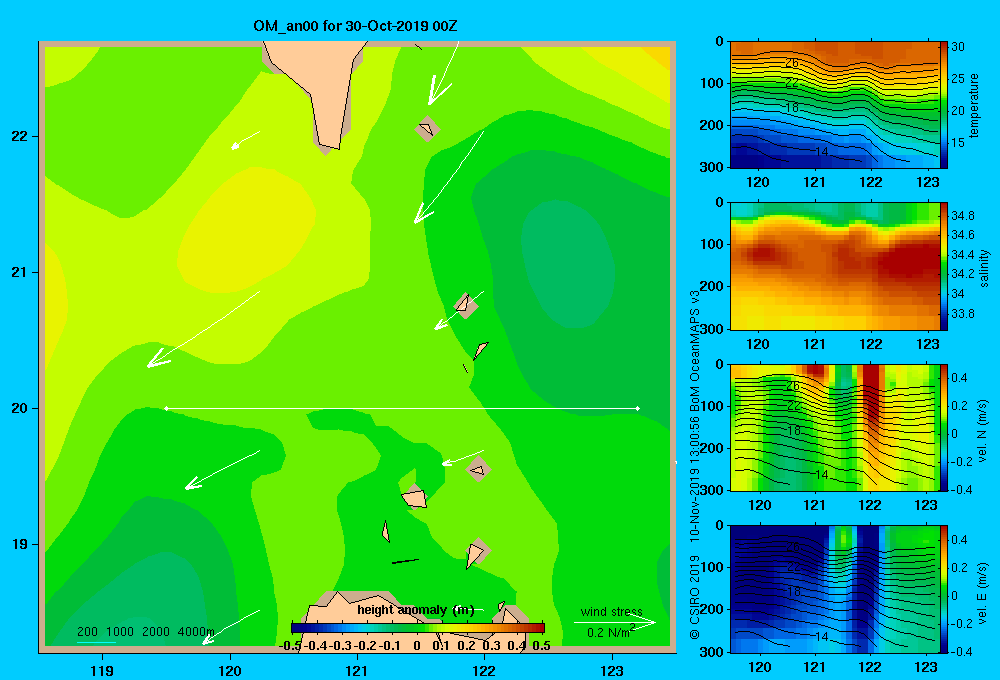Click the 26 contour label in temperature panel
1000x680 pixels.
792,63
